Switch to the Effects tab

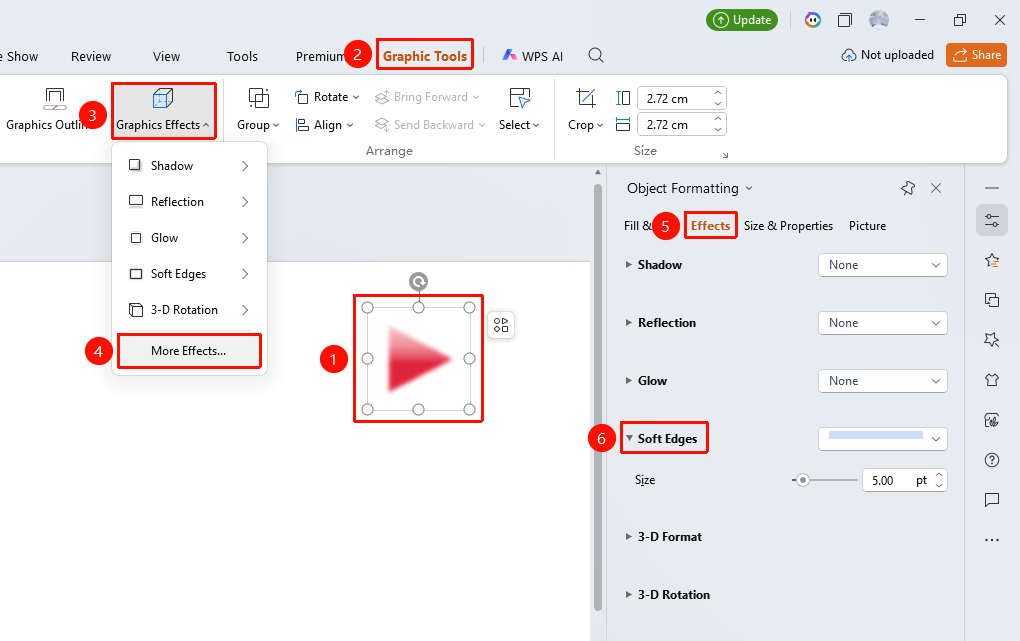710,226
